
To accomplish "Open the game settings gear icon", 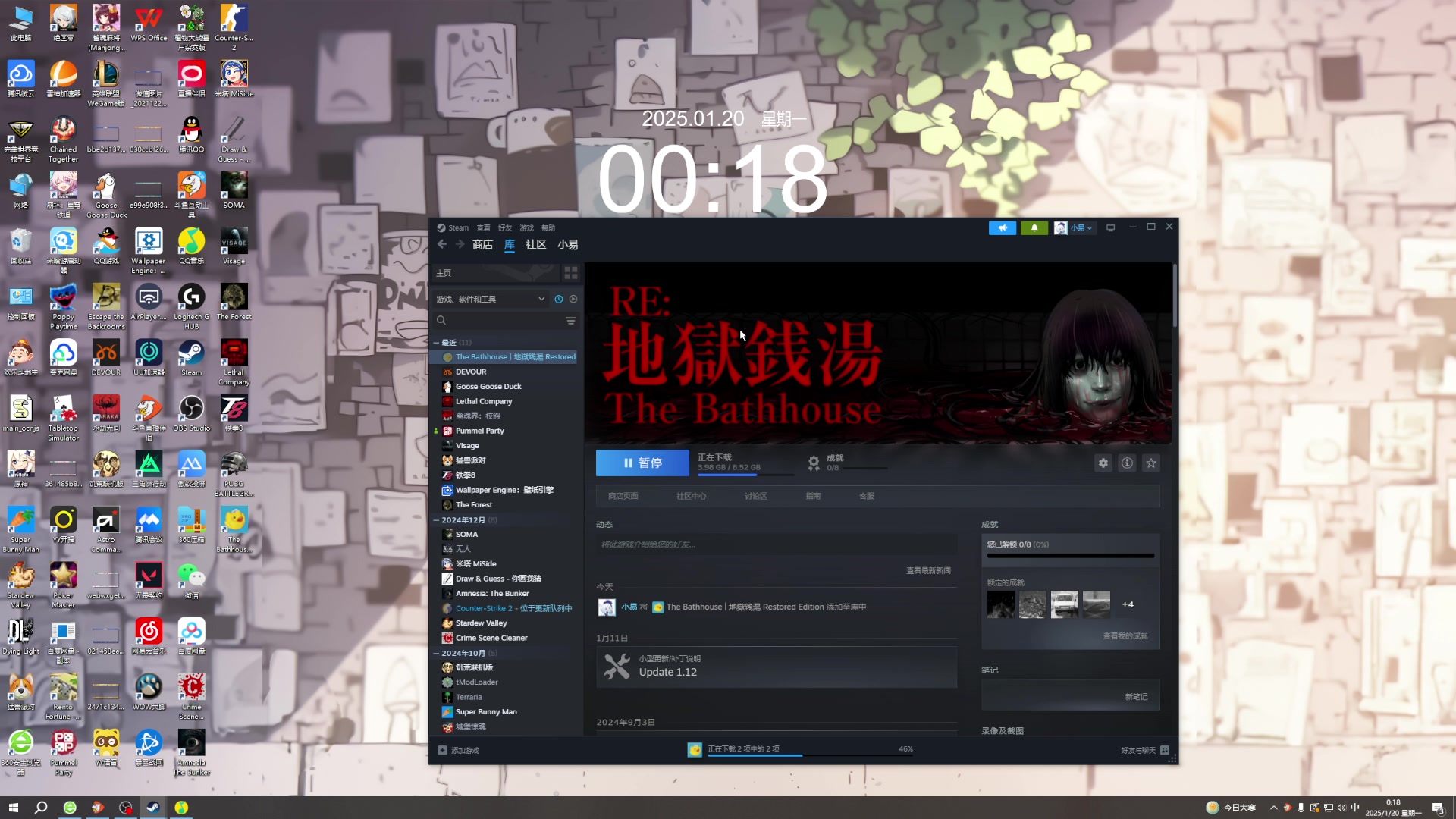I will (1103, 463).
